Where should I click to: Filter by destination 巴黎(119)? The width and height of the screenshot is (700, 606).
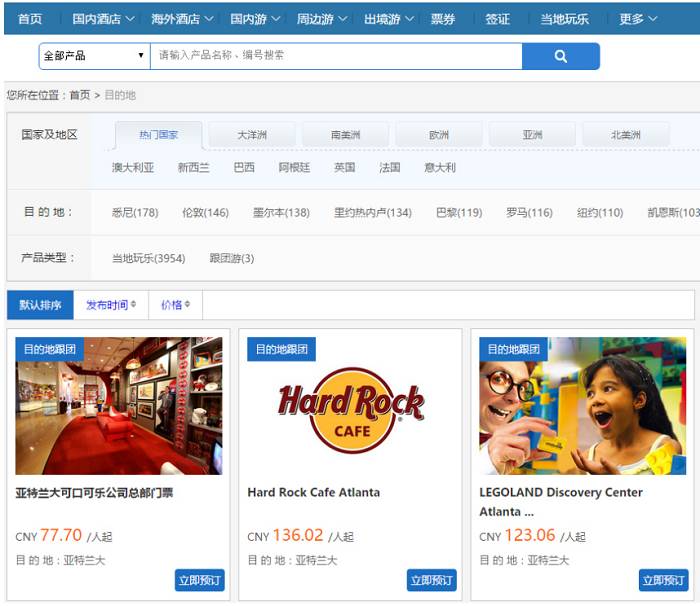(x=459, y=213)
